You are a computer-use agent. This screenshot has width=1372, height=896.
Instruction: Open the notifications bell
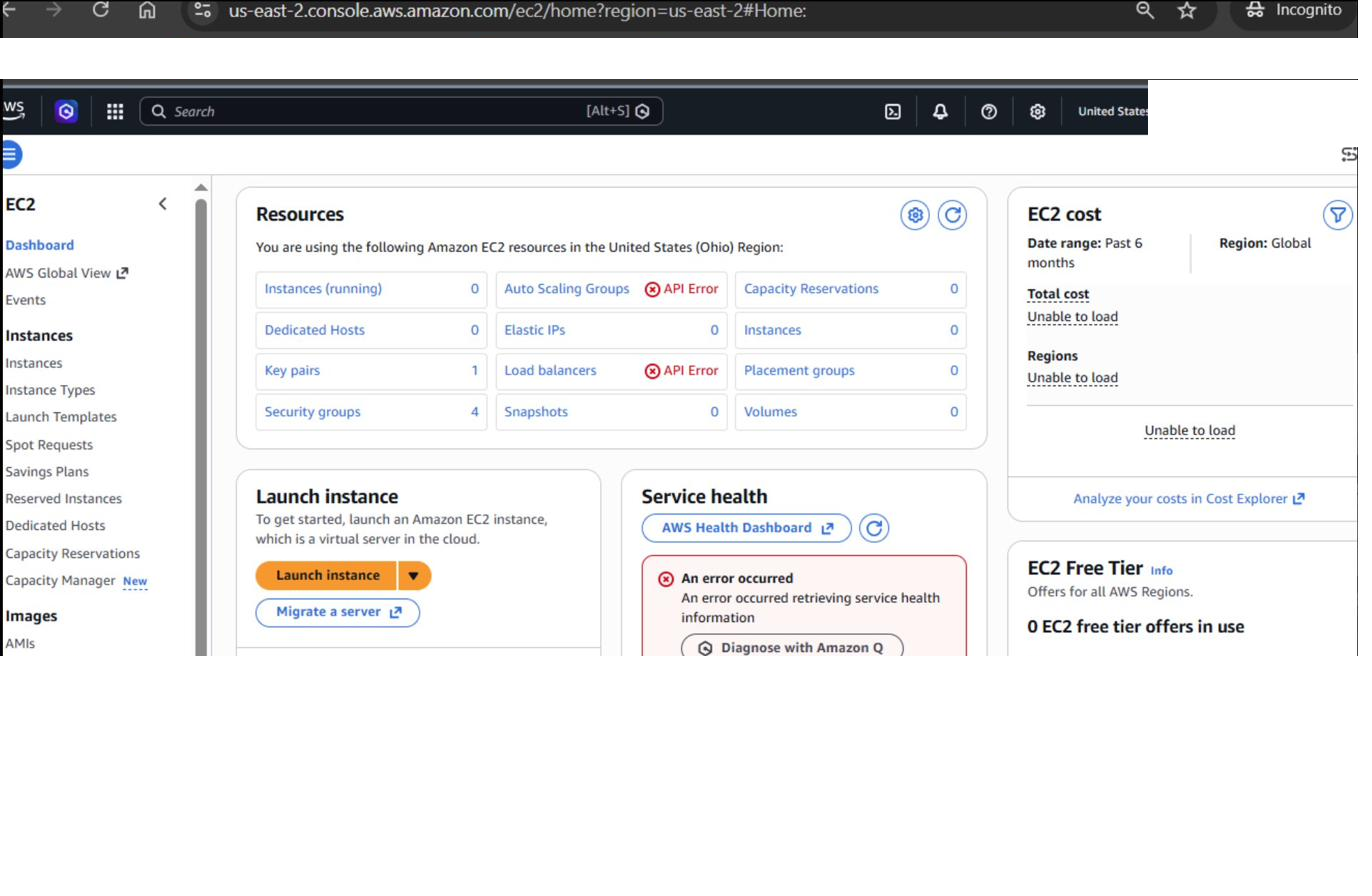pyautogui.click(x=940, y=112)
